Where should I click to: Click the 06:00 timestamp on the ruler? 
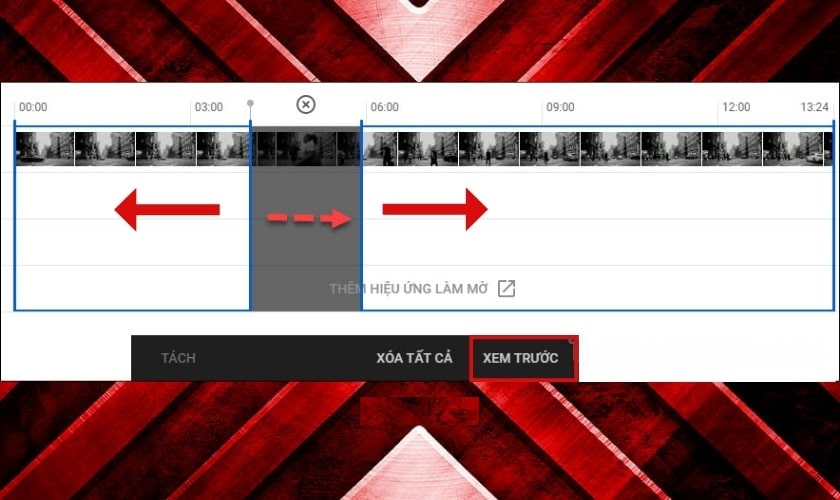[385, 107]
